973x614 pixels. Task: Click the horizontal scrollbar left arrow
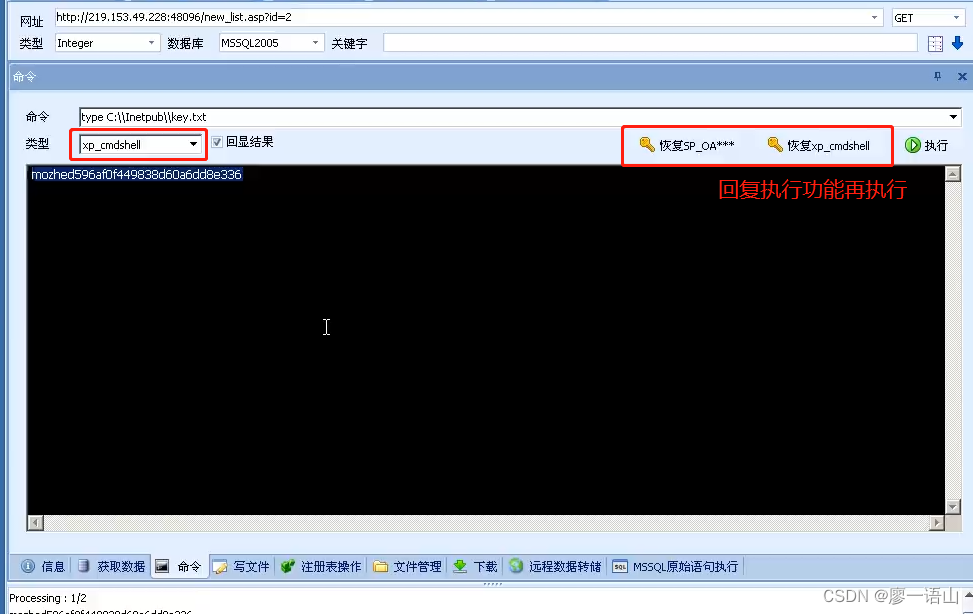coord(35,523)
